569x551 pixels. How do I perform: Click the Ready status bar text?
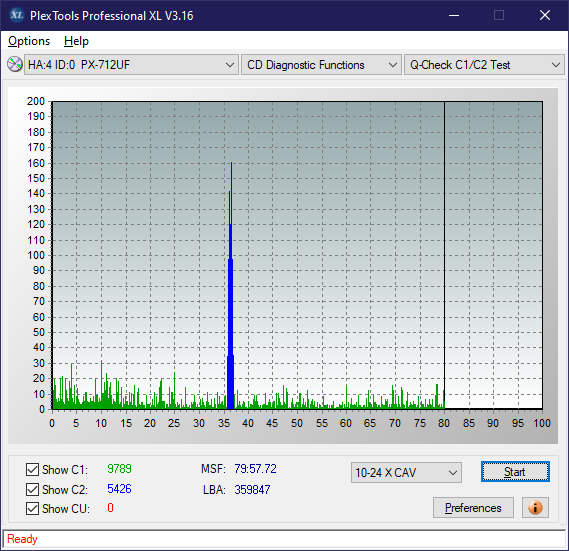[22, 539]
